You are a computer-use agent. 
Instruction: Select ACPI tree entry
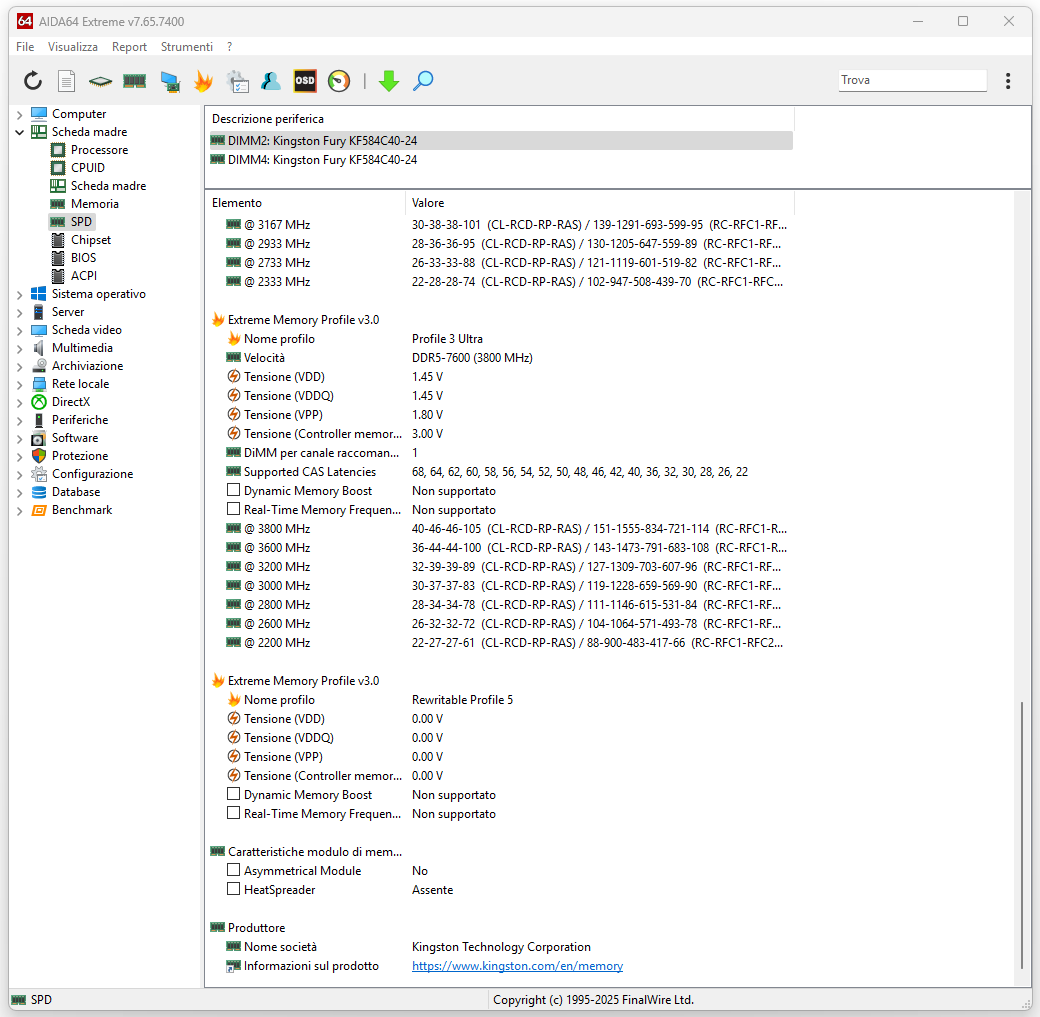coord(84,275)
